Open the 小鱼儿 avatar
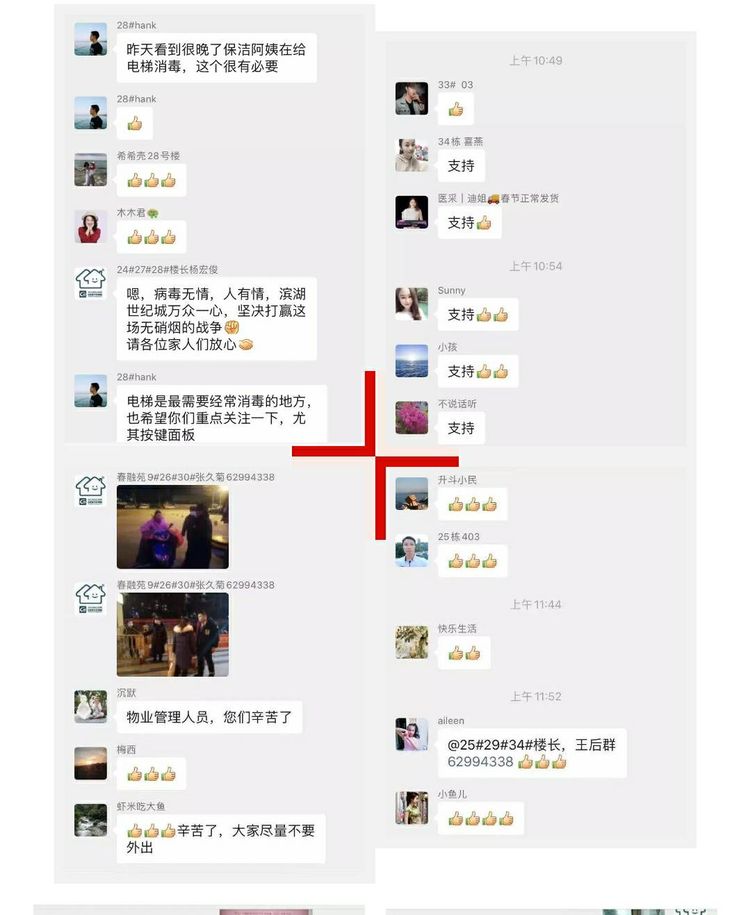750x915 pixels. point(411,808)
